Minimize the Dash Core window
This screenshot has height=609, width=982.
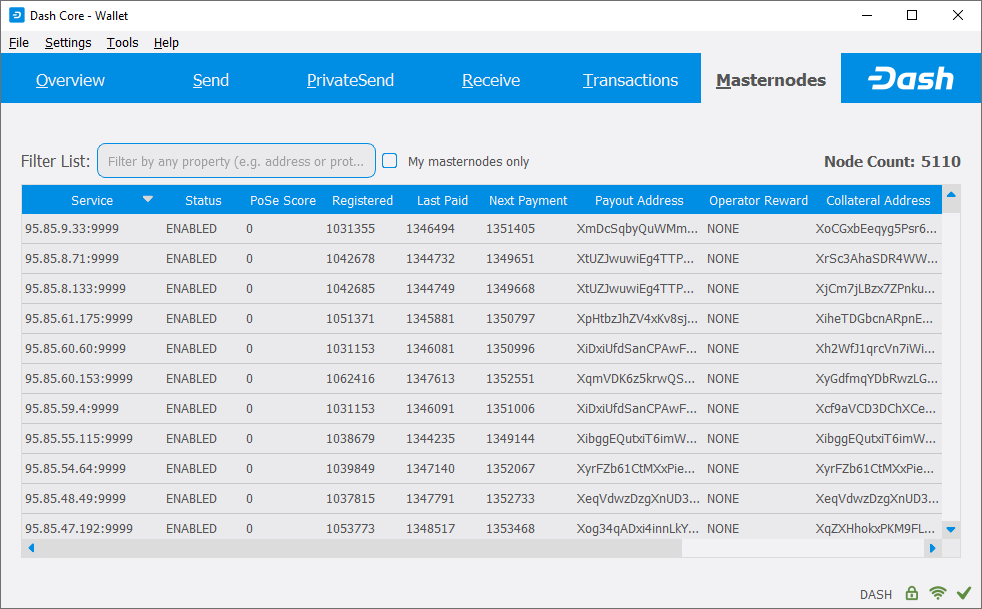(x=867, y=15)
